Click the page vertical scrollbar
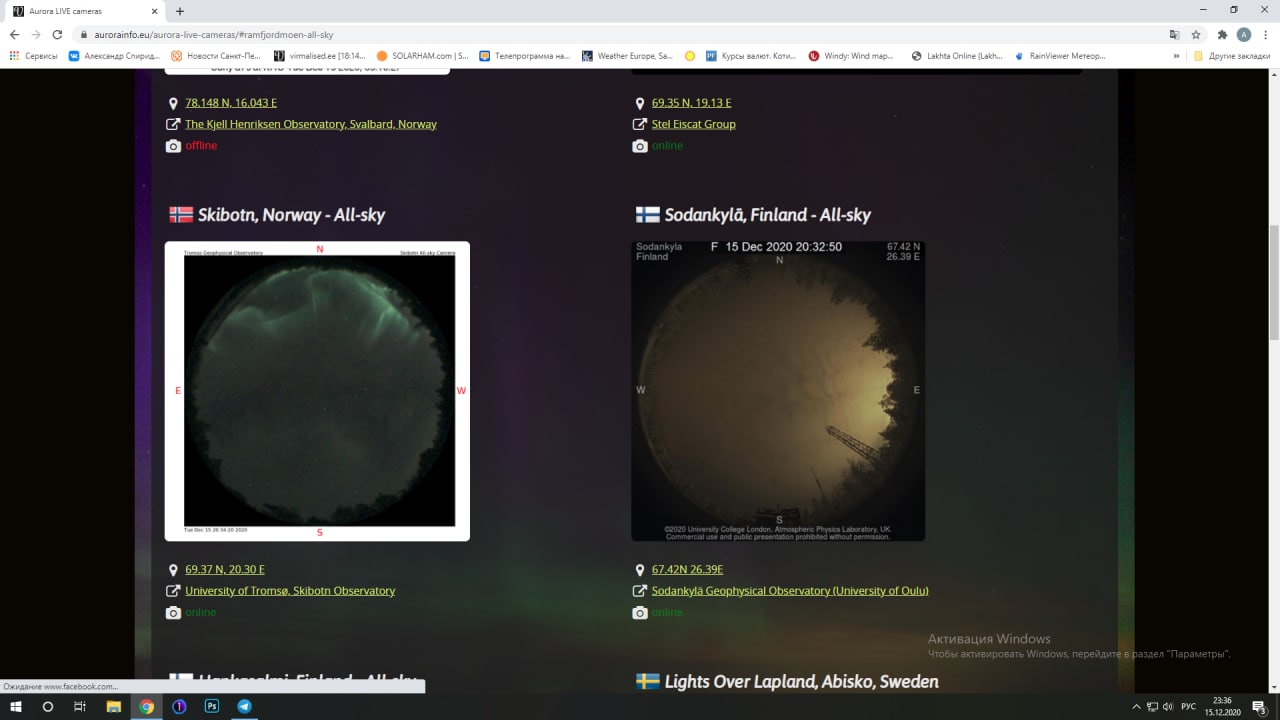Viewport: 1280px width, 720px height. click(x=1273, y=282)
